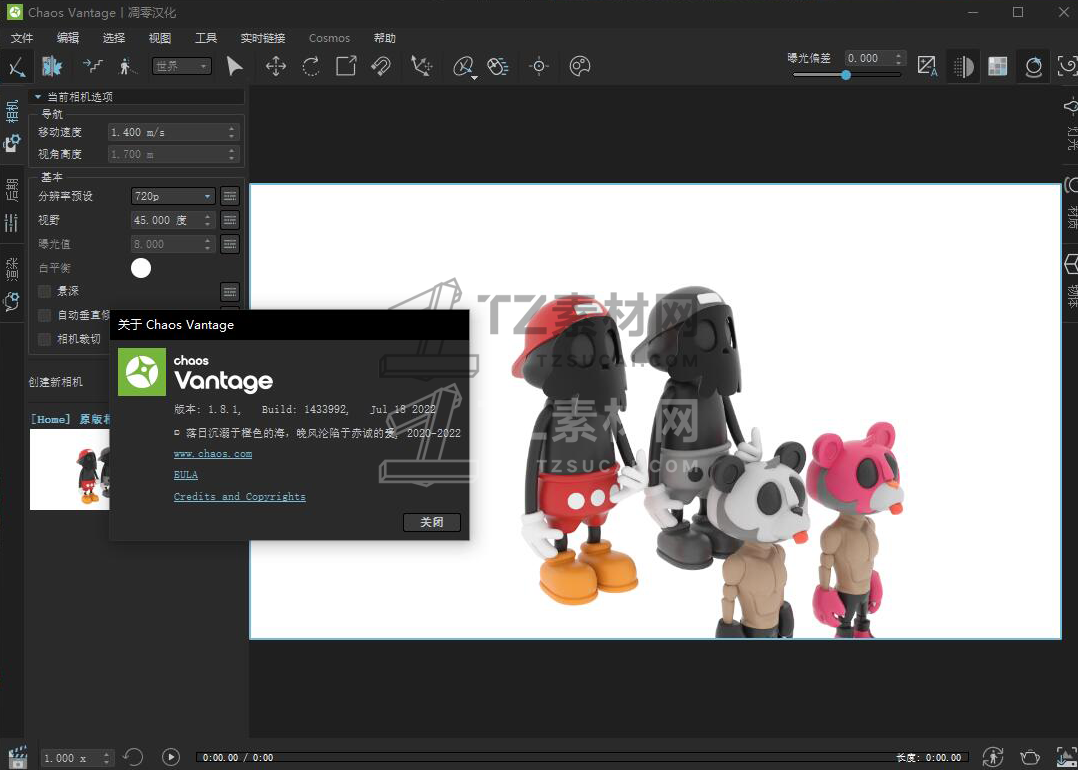This screenshot has width=1078, height=770.
Task: Open the 720p resolution preset dropdown
Action: (173, 196)
